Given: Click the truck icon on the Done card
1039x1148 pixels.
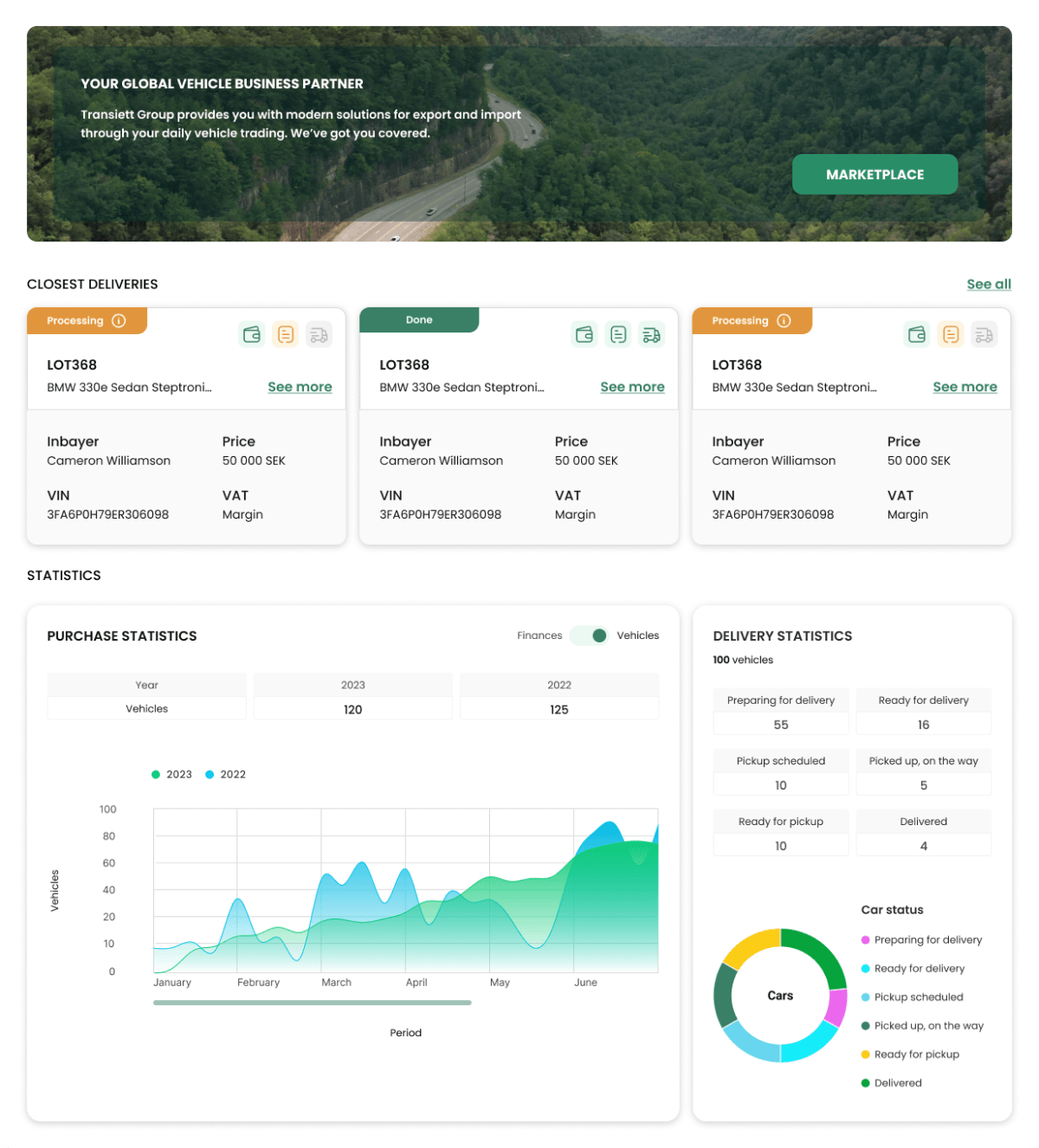Looking at the screenshot, I should pos(652,334).
